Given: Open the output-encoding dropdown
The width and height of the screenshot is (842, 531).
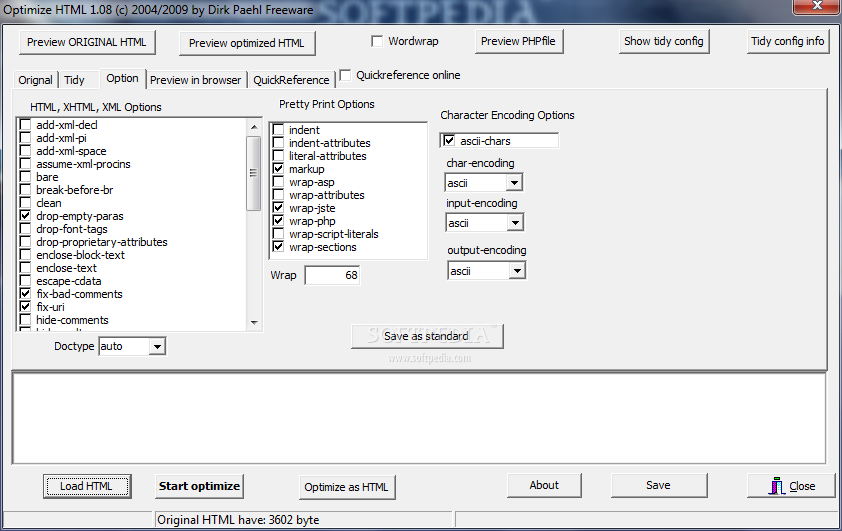Looking at the screenshot, I should (517, 271).
